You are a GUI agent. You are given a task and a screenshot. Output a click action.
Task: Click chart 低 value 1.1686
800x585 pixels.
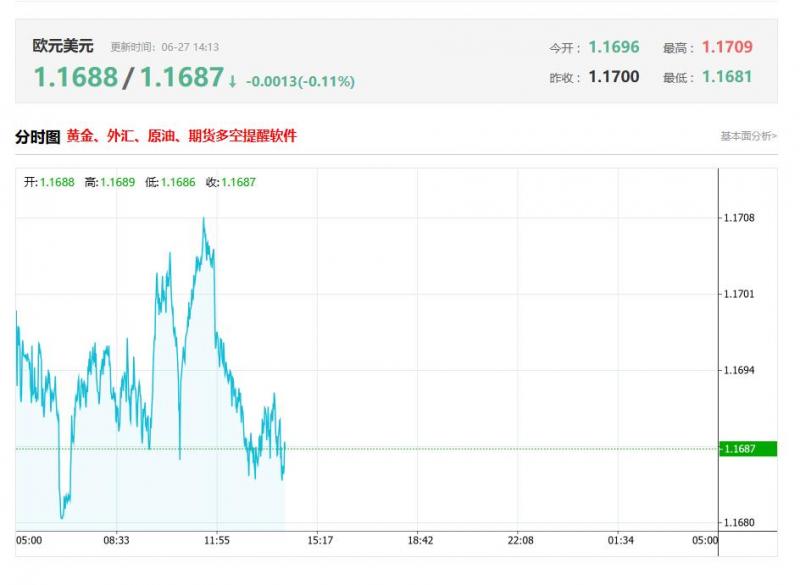[x=178, y=182]
